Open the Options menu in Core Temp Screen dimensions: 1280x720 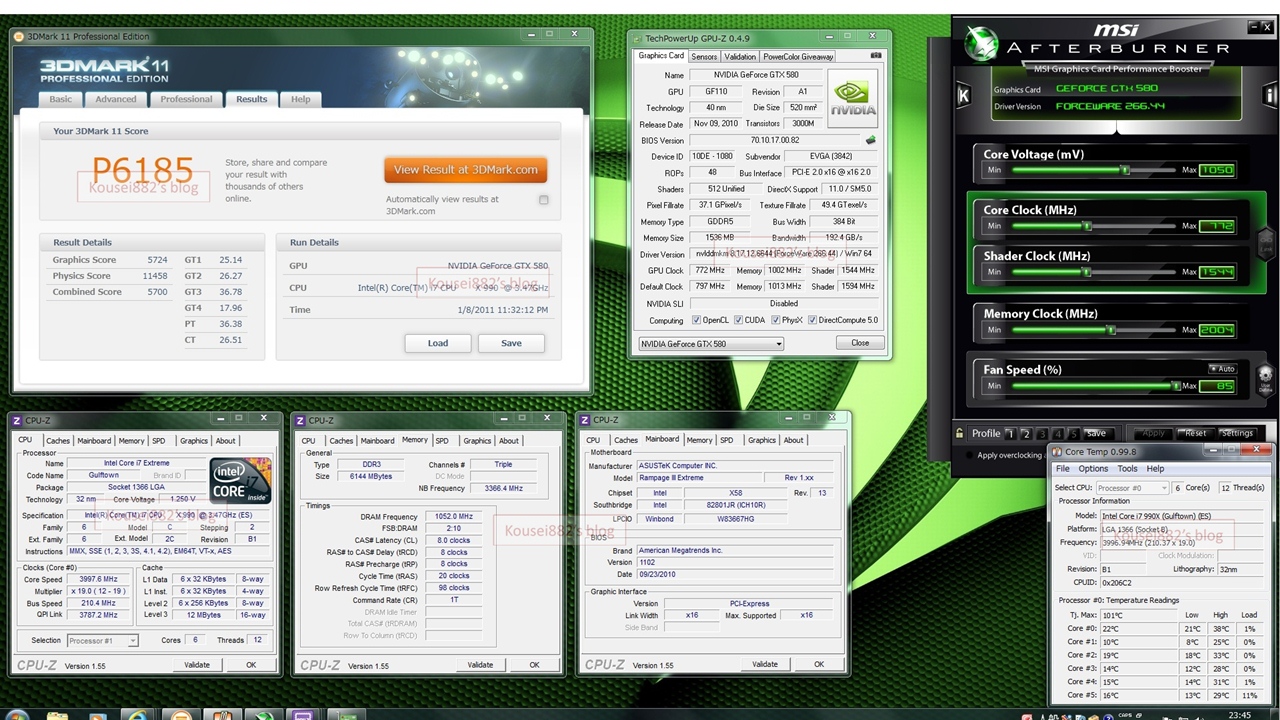click(1093, 469)
